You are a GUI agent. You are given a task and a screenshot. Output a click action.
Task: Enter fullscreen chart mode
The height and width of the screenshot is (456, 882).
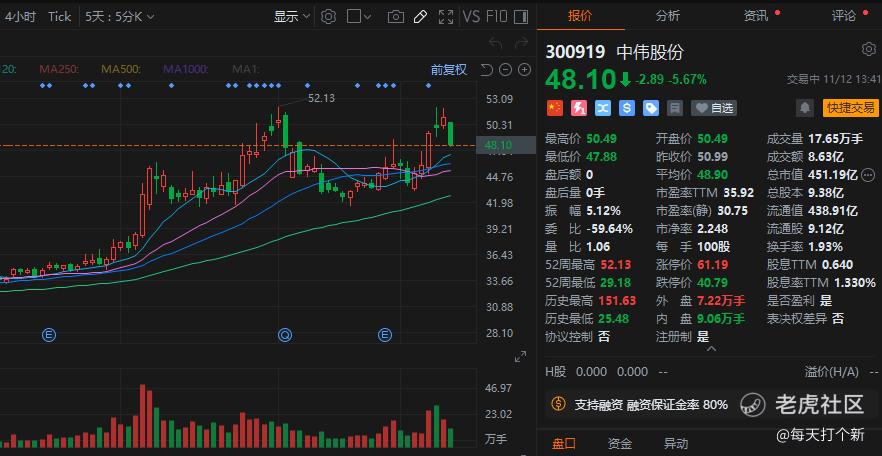coord(446,17)
